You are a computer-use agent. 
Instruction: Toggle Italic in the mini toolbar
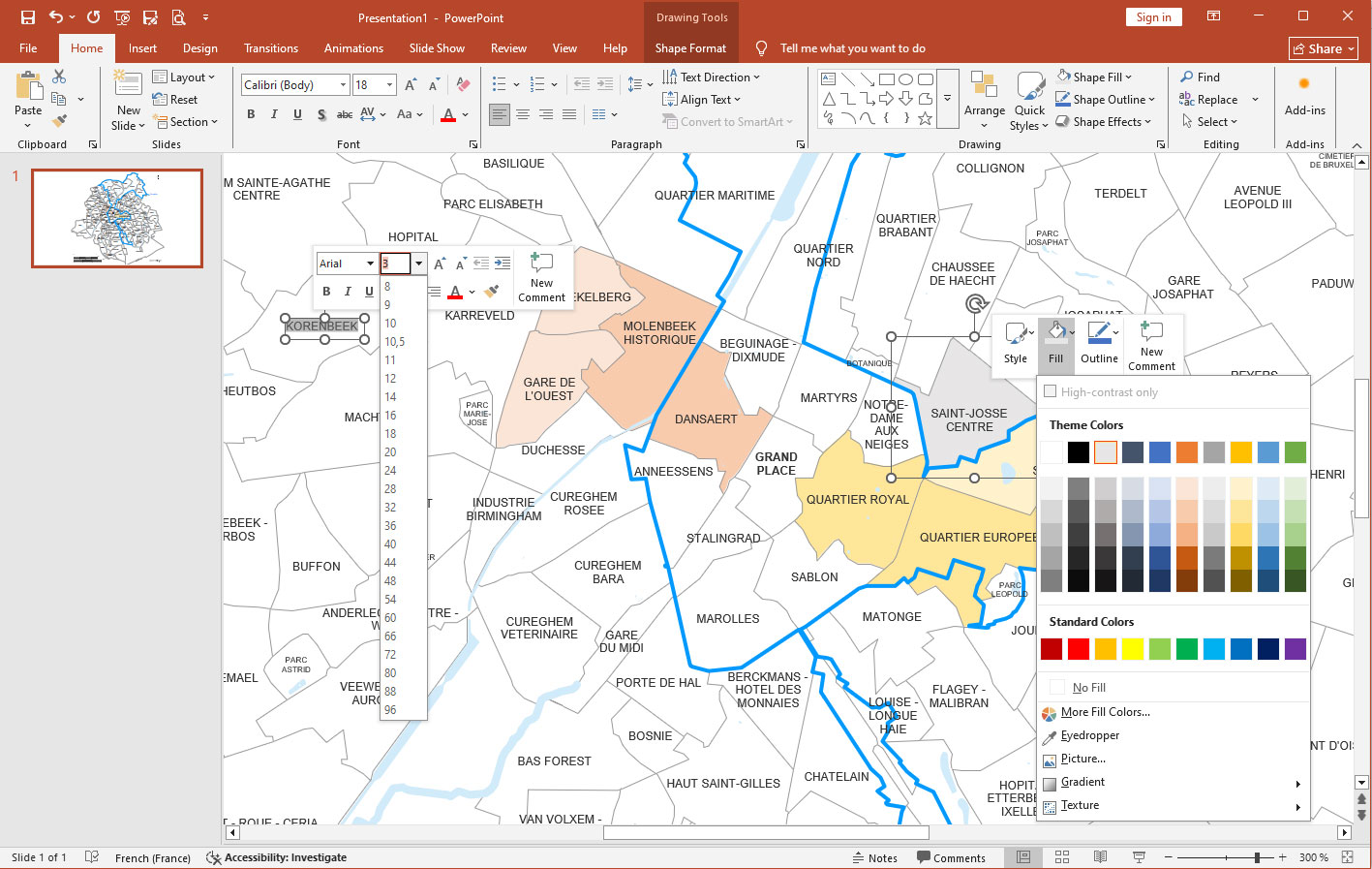click(x=348, y=291)
